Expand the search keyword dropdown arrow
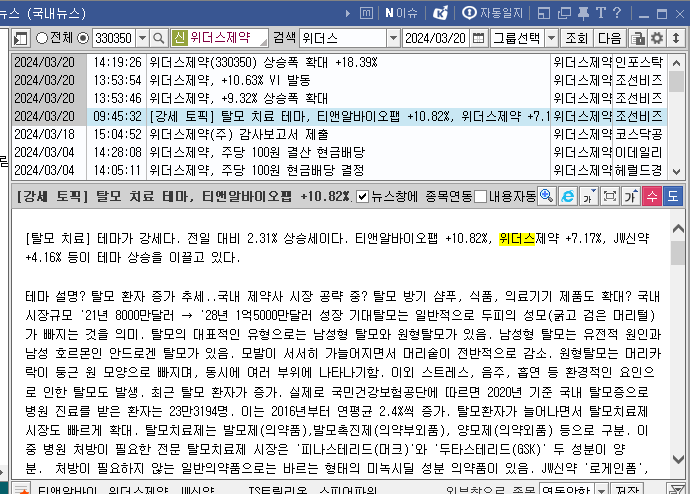 (393, 39)
